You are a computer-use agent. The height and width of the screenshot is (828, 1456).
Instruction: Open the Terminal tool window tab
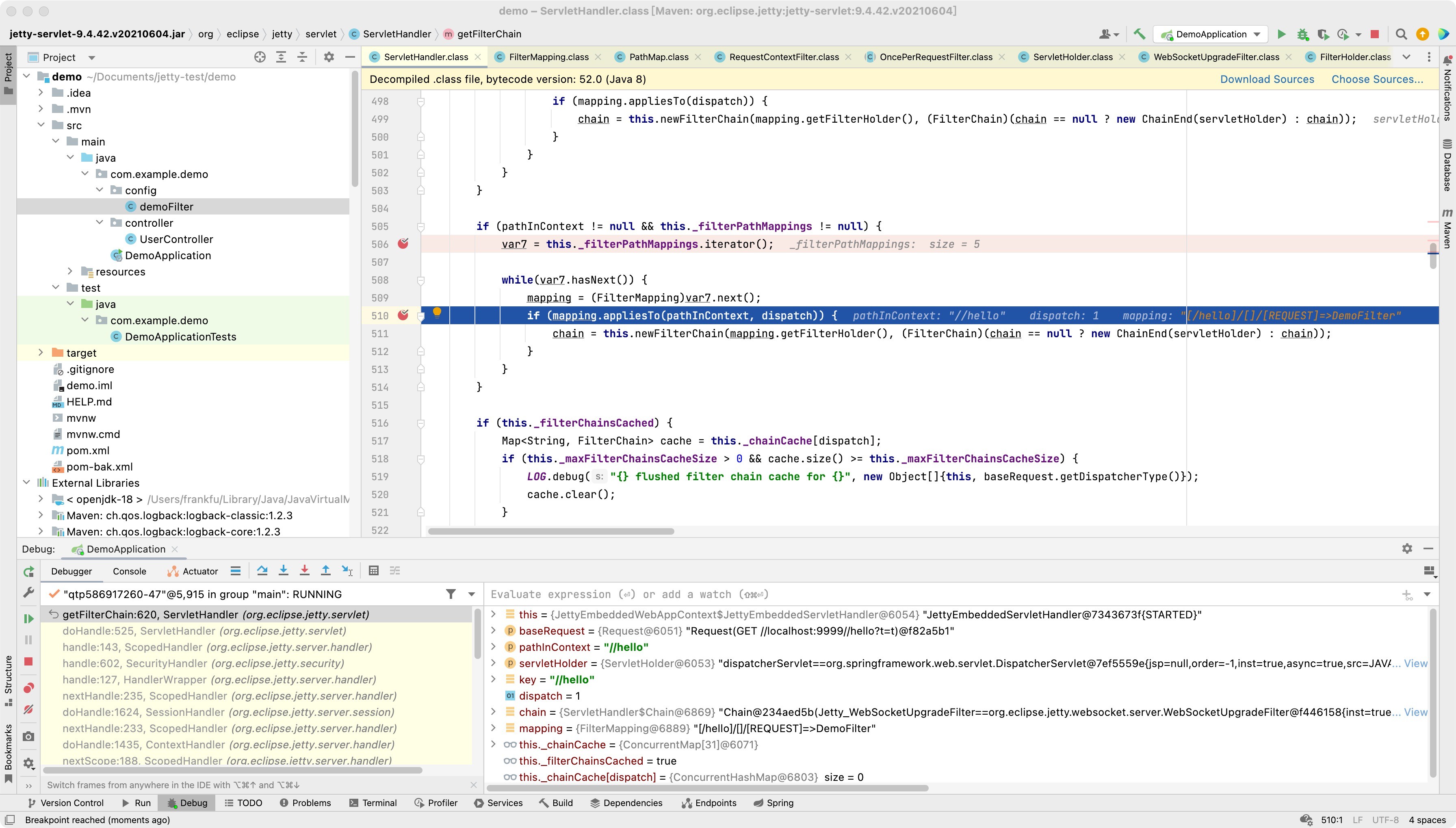373,802
